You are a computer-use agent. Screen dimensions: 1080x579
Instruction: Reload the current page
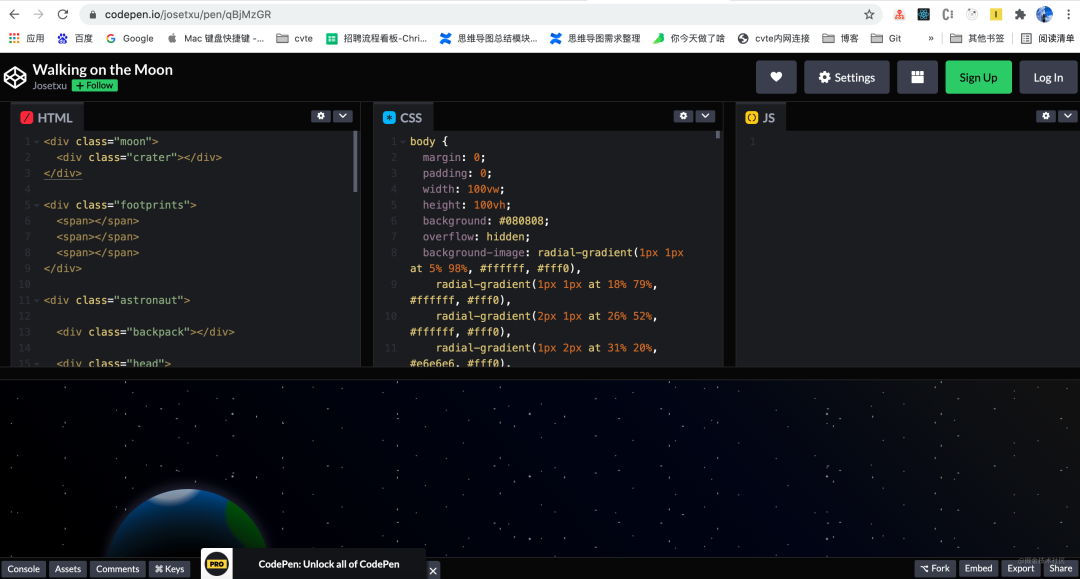(x=63, y=14)
